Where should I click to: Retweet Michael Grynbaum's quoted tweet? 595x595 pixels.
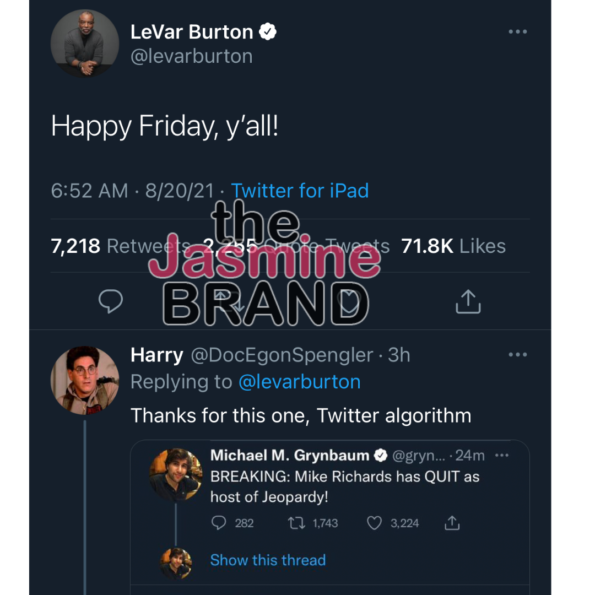[296, 523]
